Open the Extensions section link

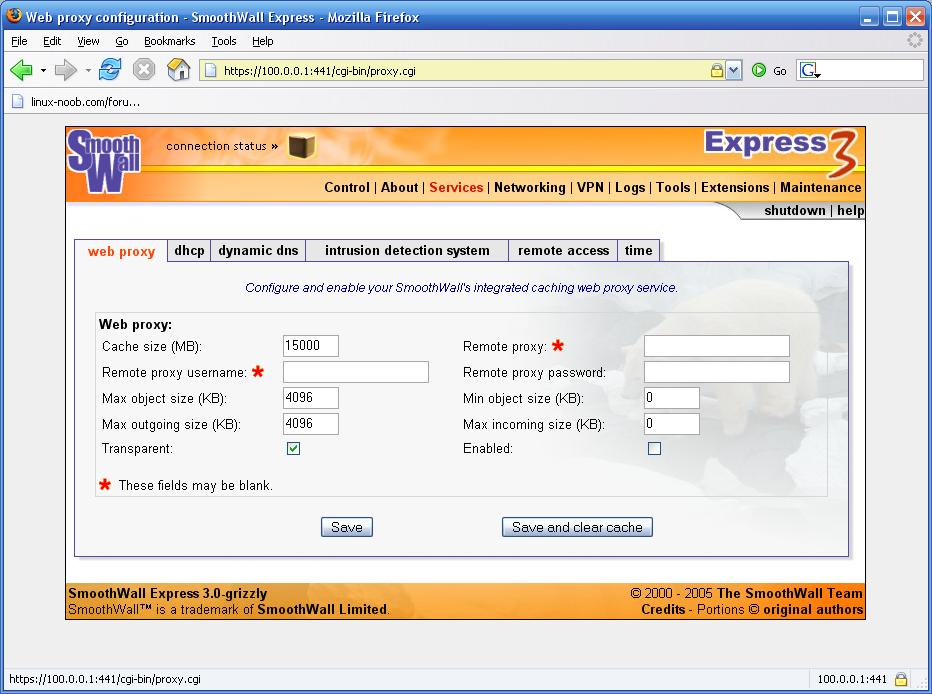tap(735, 187)
